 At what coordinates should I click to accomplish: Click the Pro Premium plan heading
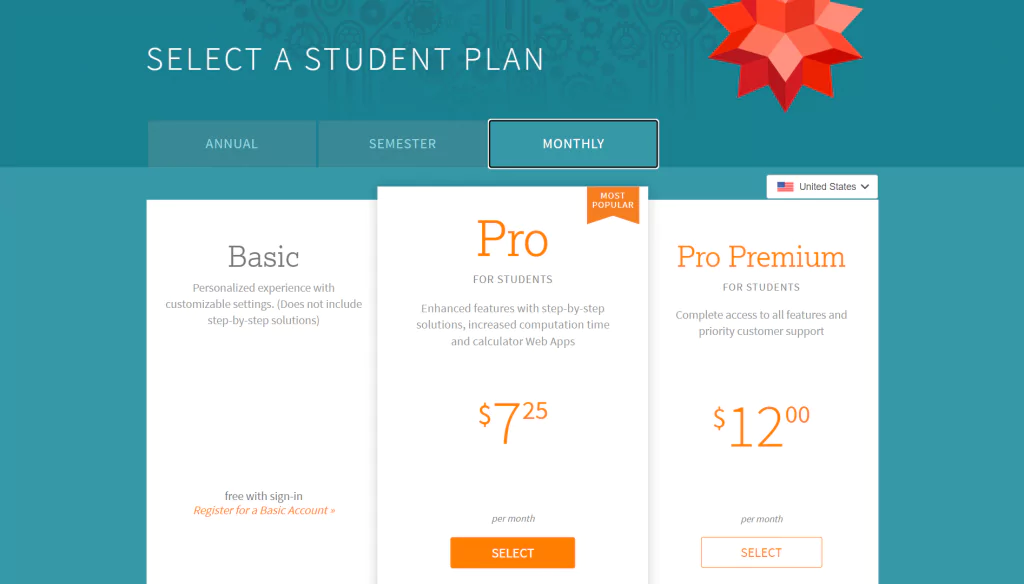tap(761, 257)
